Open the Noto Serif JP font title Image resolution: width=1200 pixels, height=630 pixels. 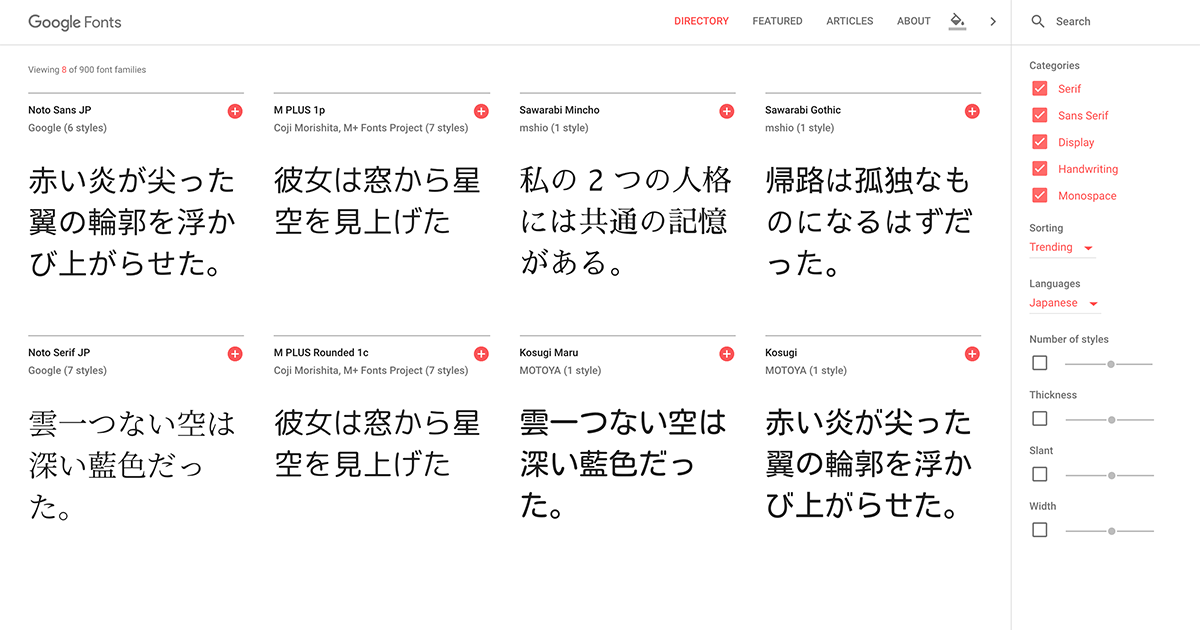[x=59, y=353]
